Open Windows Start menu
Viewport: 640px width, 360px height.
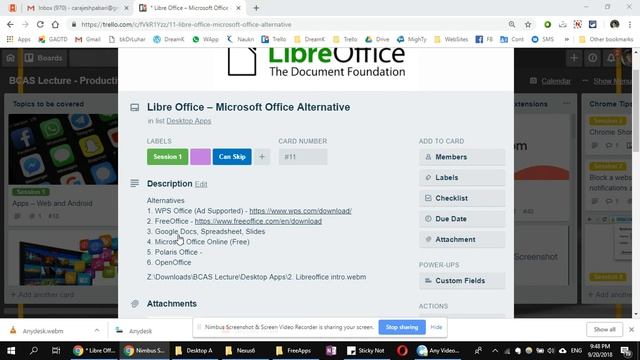coord(11,351)
